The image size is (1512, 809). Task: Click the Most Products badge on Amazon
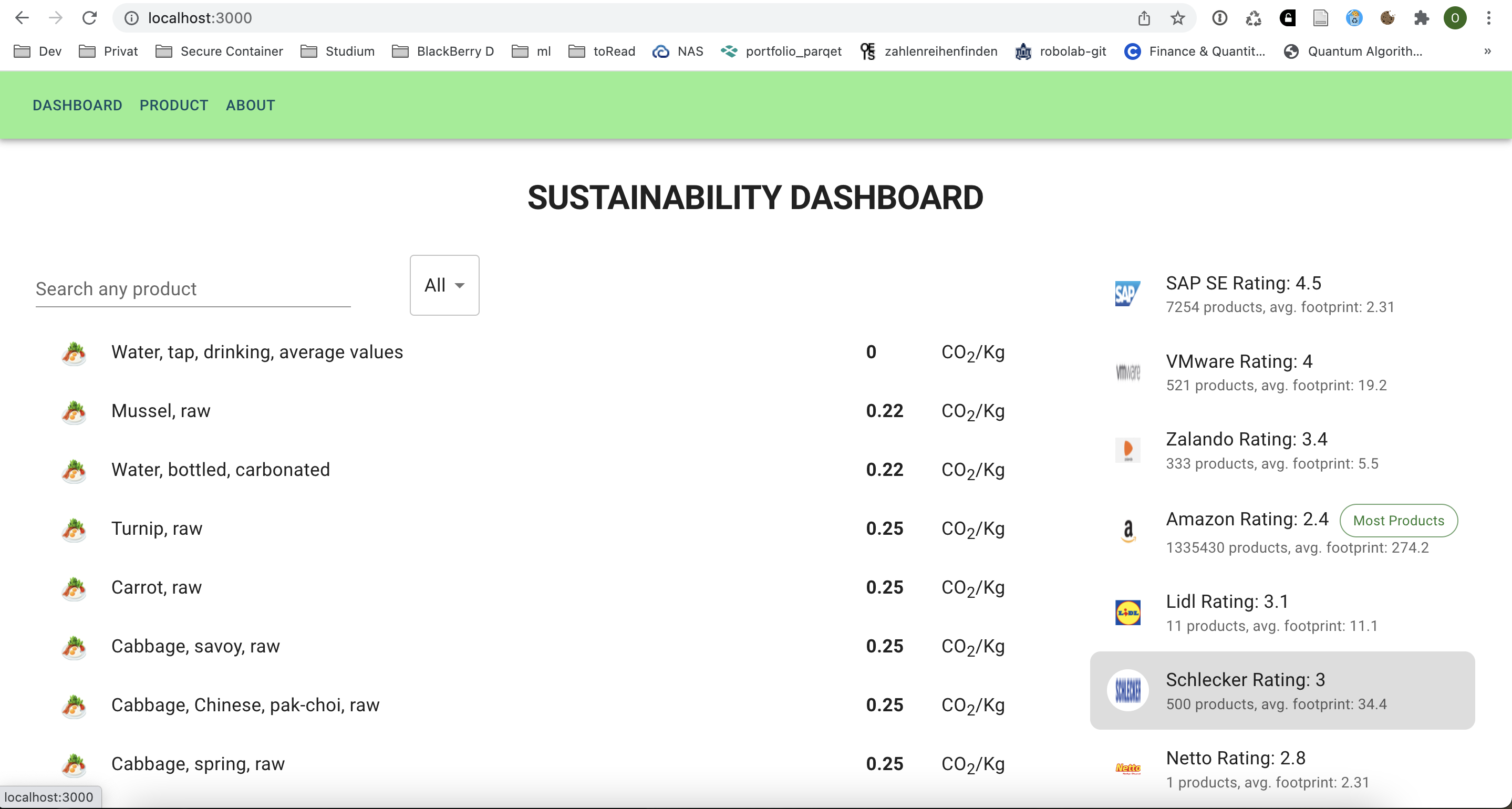click(x=1398, y=520)
